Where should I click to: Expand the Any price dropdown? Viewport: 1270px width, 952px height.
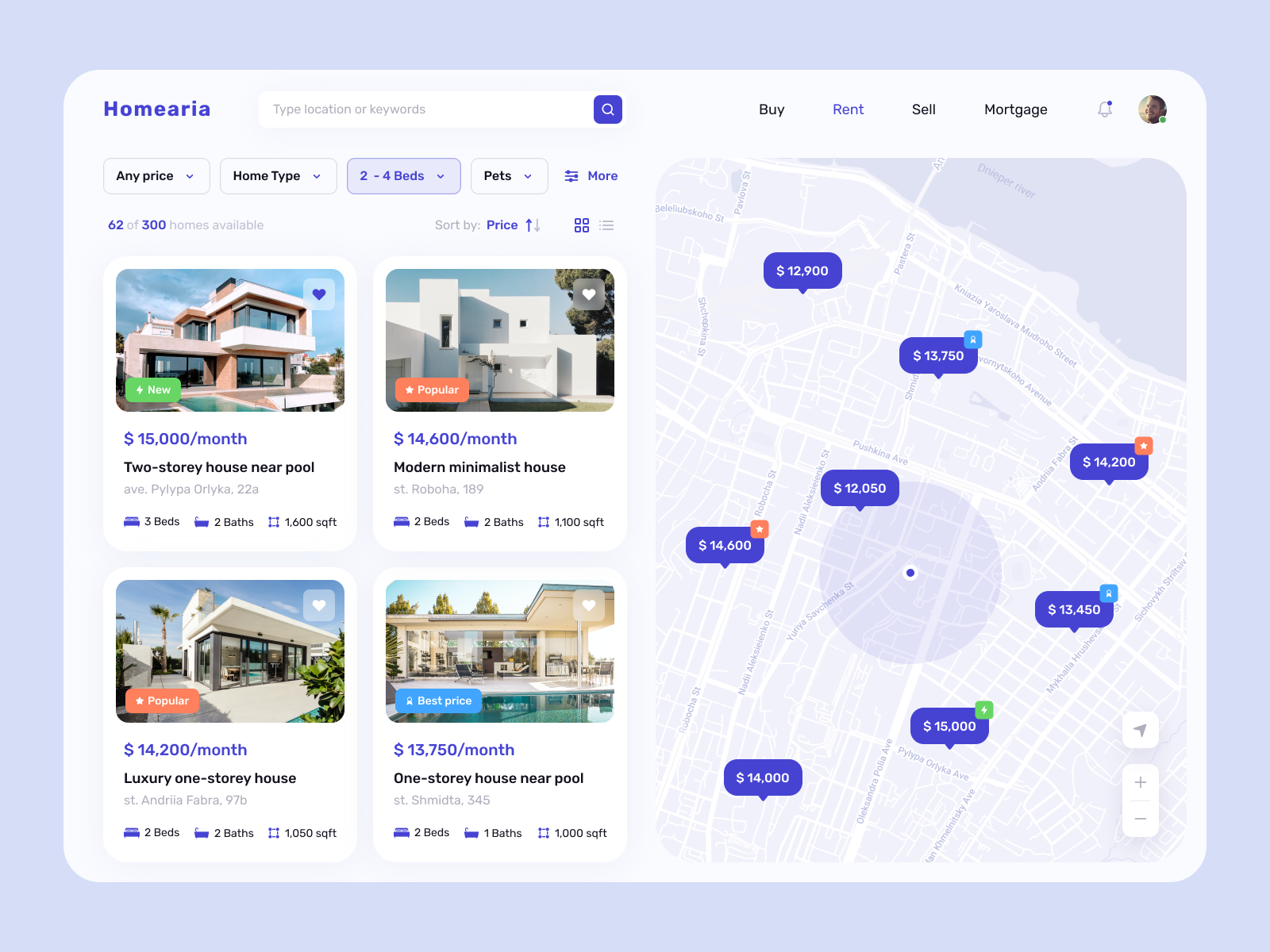156,176
